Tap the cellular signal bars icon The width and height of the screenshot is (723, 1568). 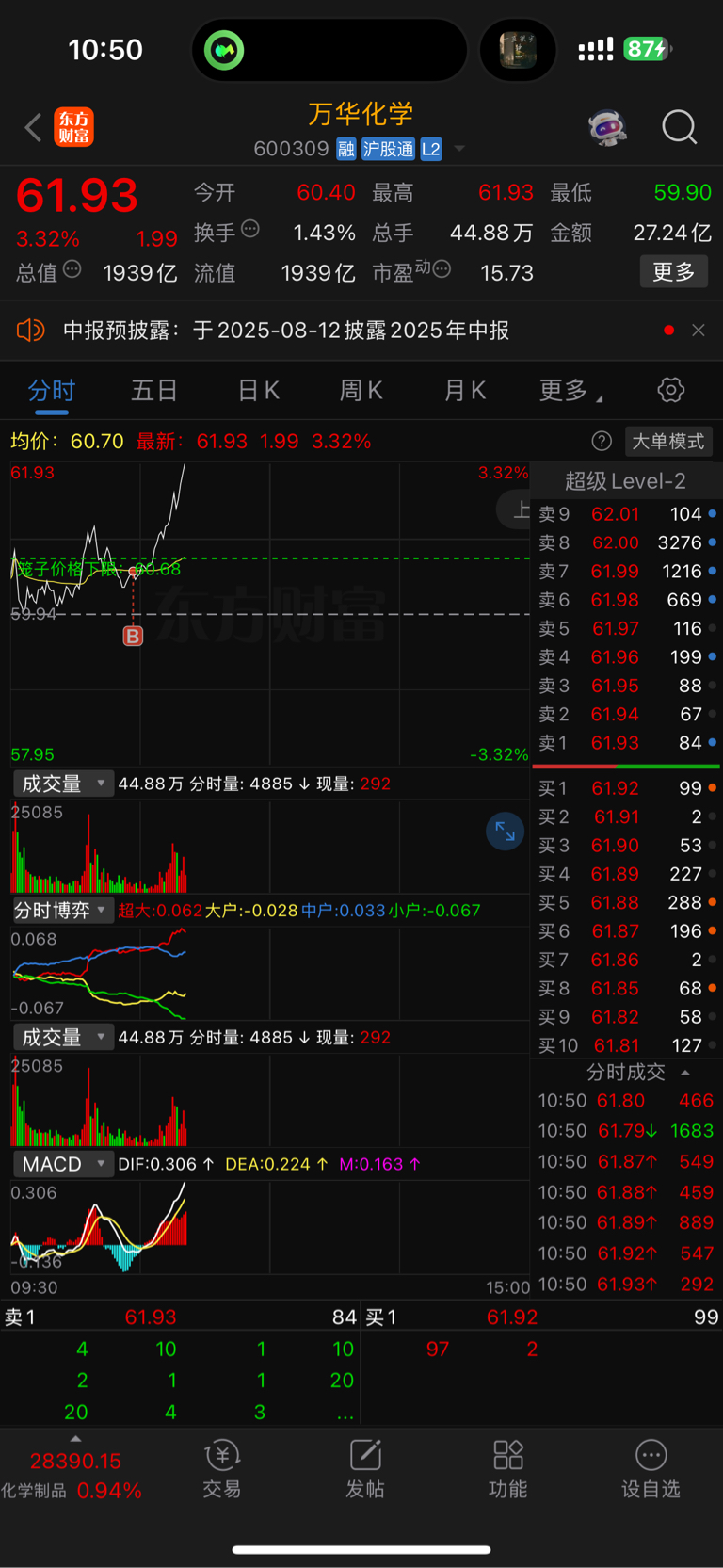[596, 49]
